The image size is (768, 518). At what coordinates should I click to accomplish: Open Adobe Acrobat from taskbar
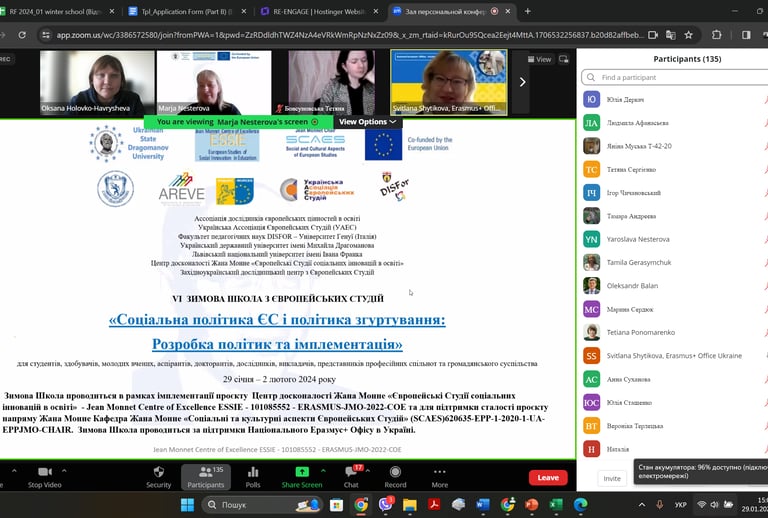click(434, 505)
